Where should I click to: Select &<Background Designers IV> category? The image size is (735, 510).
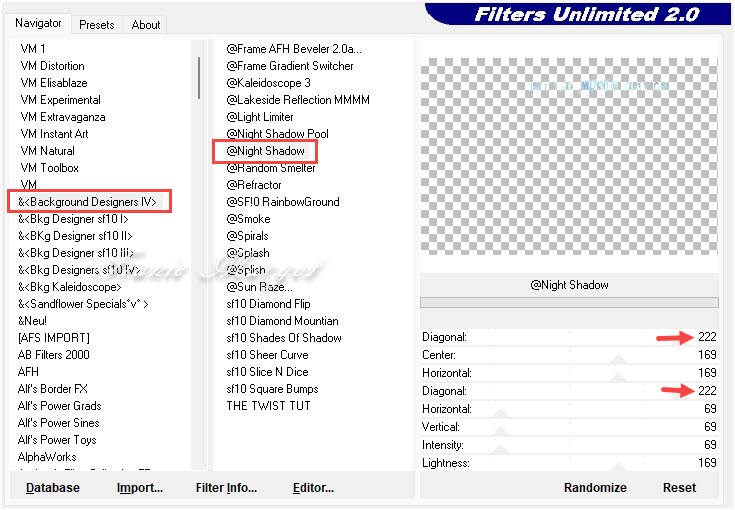click(x=87, y=202)
